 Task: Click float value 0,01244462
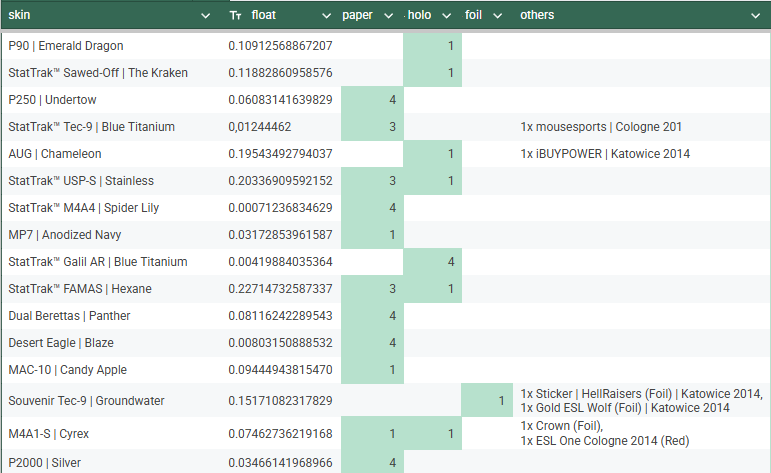(260, 127)
